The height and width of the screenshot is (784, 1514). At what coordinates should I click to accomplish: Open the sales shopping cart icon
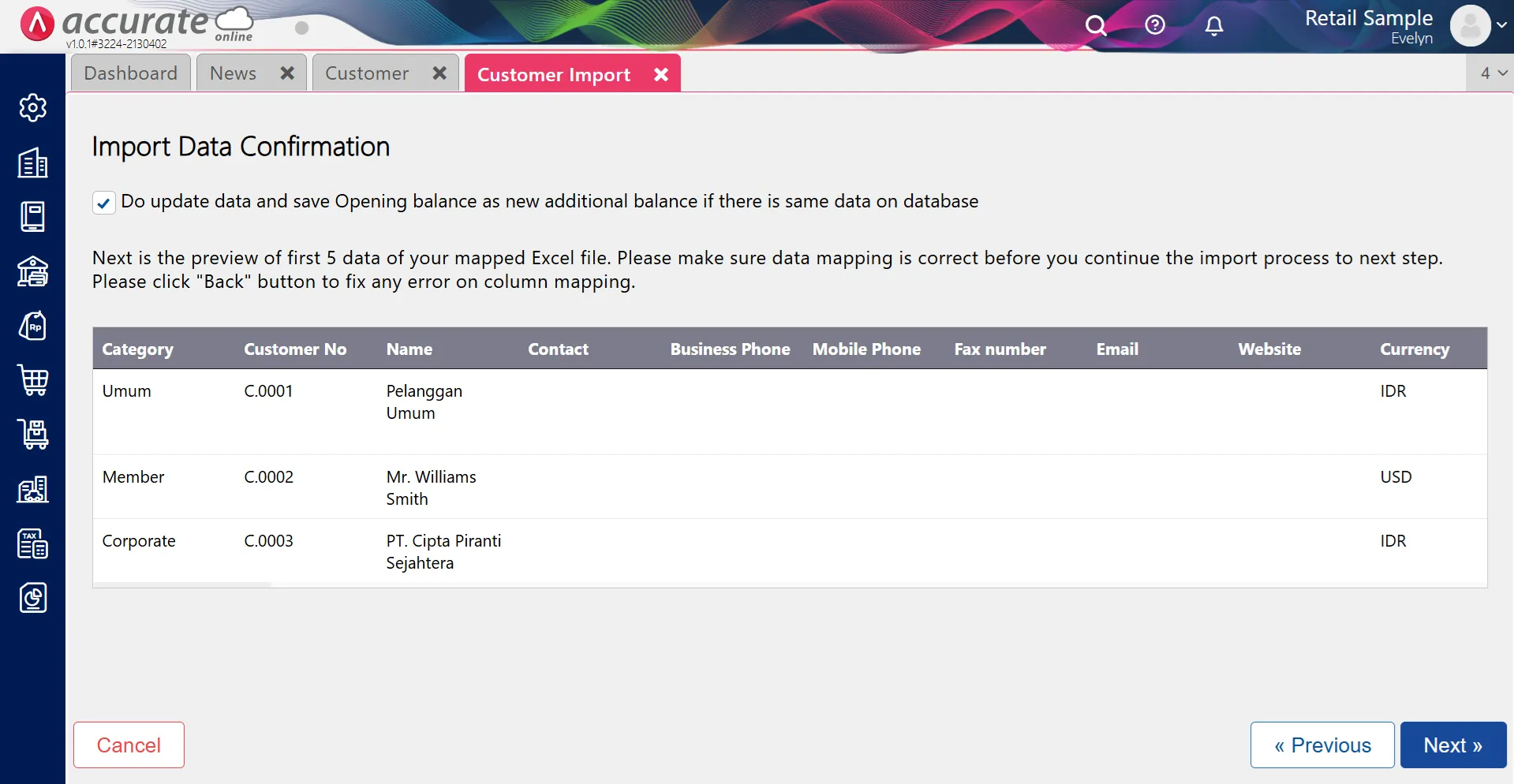click(x=32, y=381)
